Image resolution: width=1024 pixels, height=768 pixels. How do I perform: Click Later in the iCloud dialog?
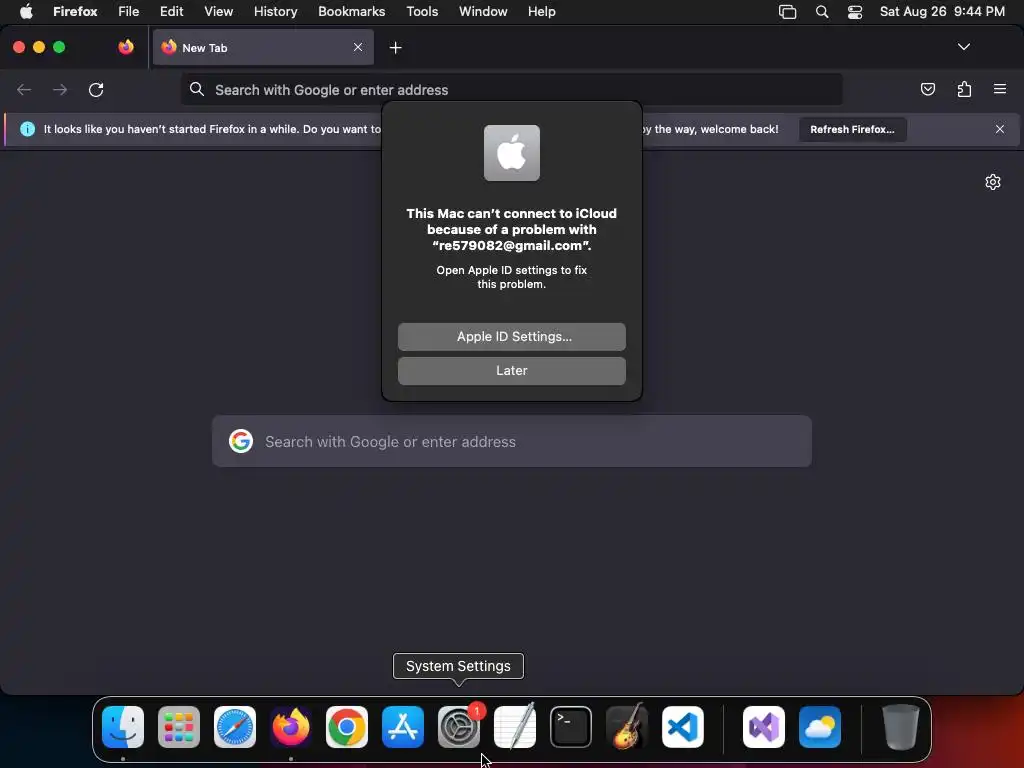tap(511, 370)
